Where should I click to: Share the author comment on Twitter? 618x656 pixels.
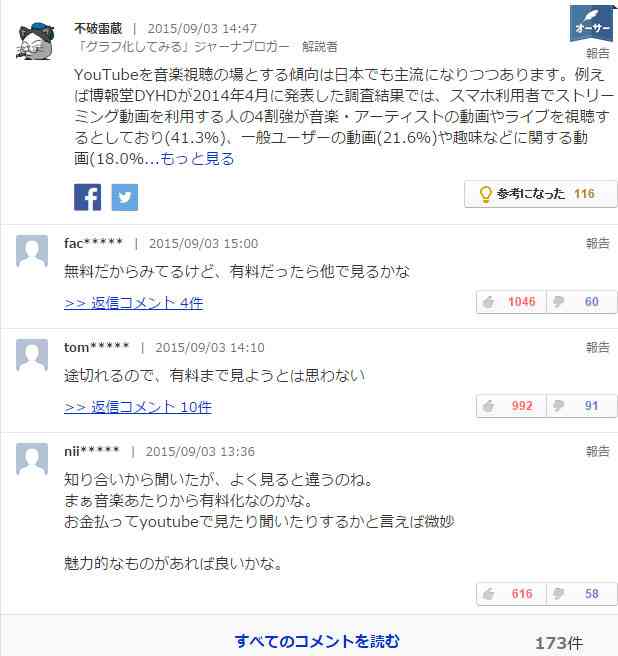pyautogui.click(x=125, y=197)
